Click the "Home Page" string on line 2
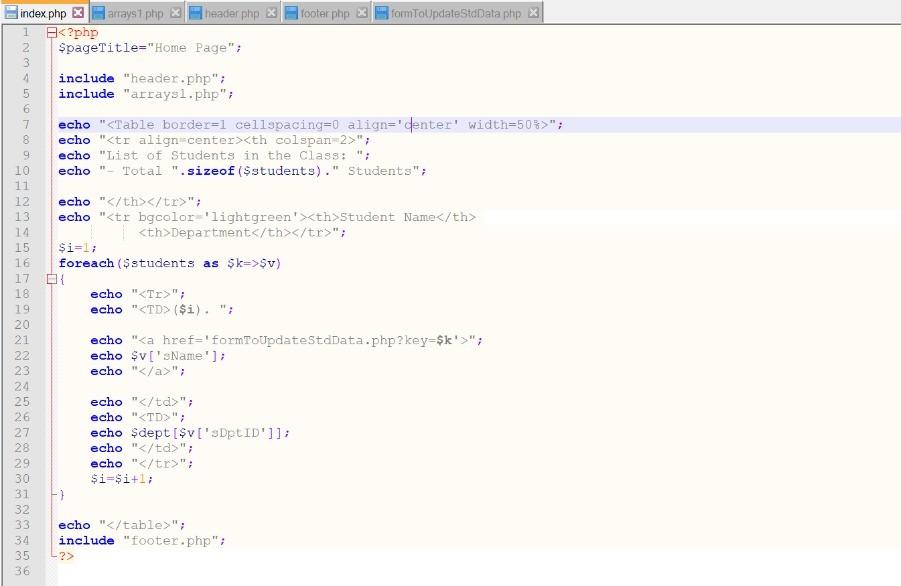This screenshot has height=586, width=901. (x=191, y=48)
